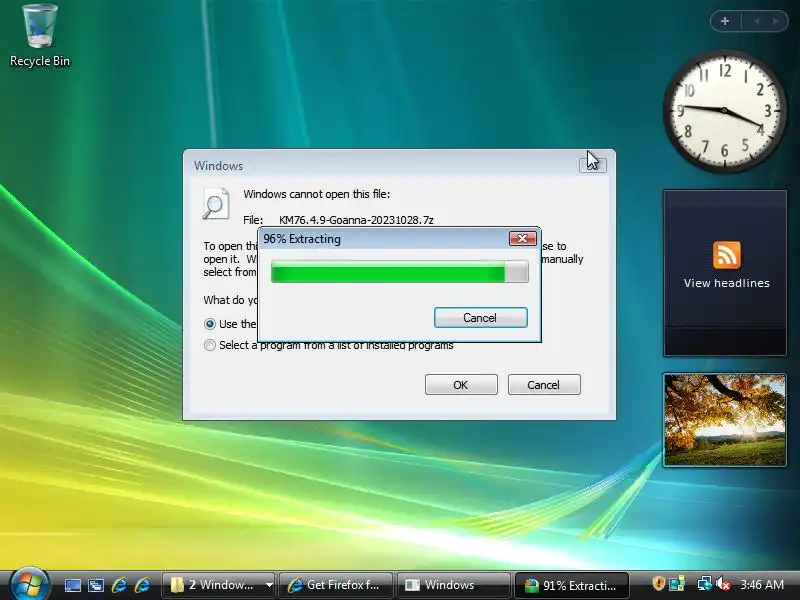This screenshot has width=800, height=600.
Task: Launch the first Internet Explorer quick launch icon
Action: click(x=119, y=585)
